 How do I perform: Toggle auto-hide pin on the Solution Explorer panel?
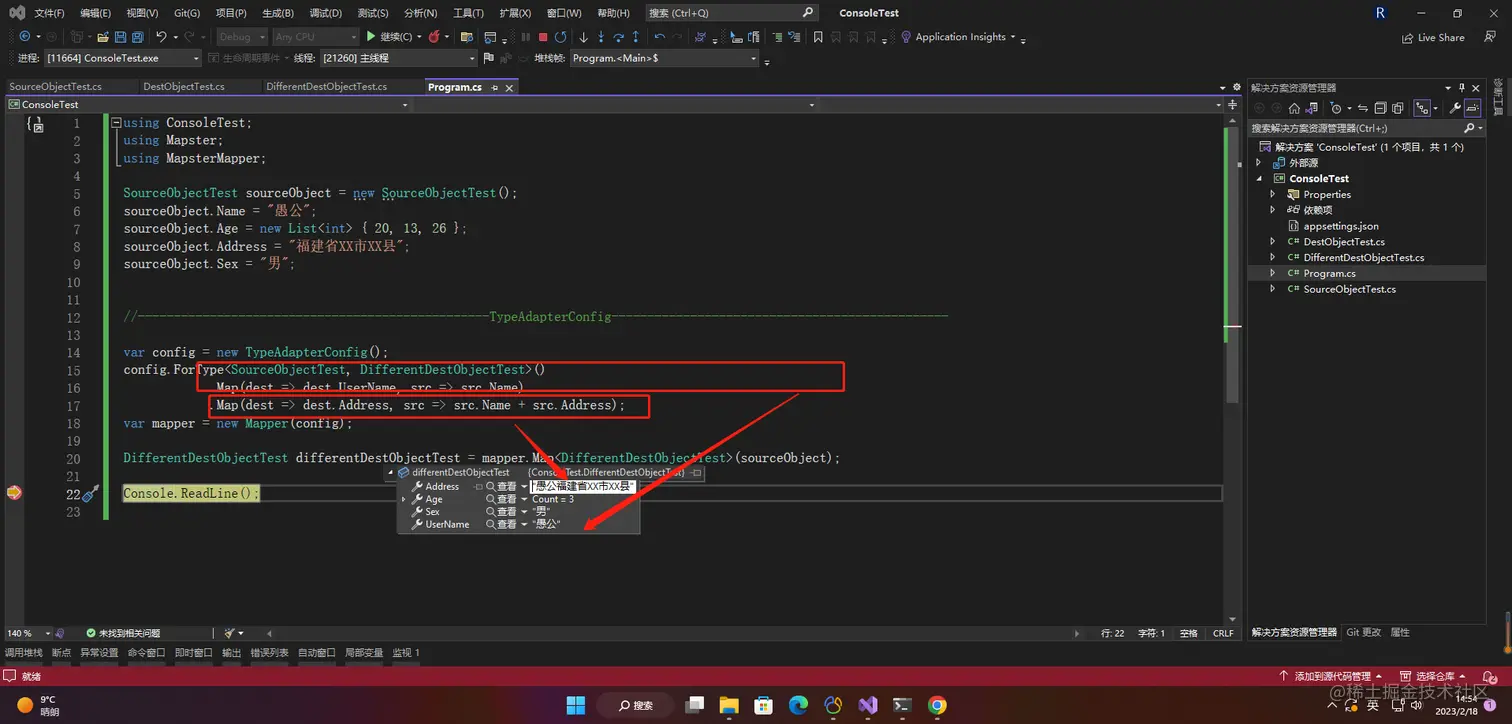pos(1462,88)
